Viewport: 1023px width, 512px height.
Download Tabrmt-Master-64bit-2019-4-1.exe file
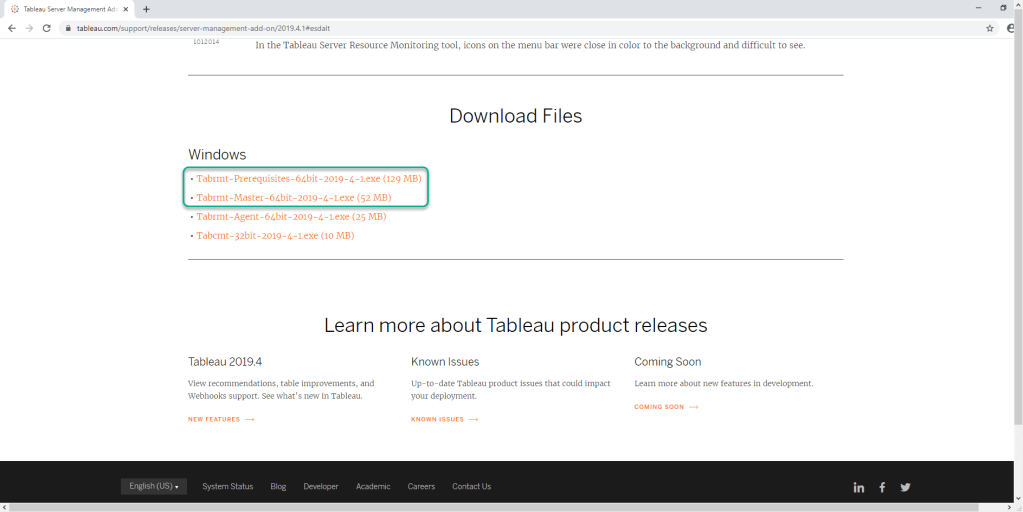(293, 198)
